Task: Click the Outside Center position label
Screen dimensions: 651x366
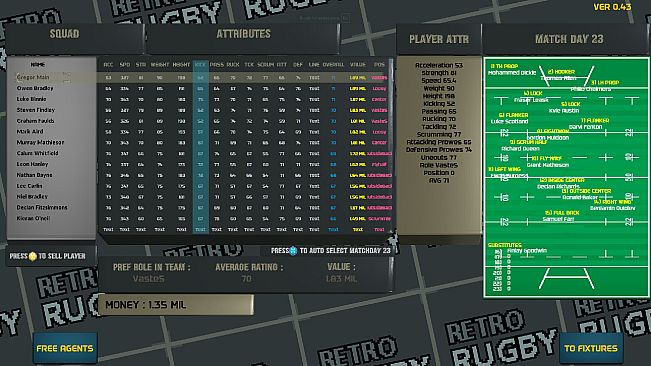Action: (x=586, y=191)
